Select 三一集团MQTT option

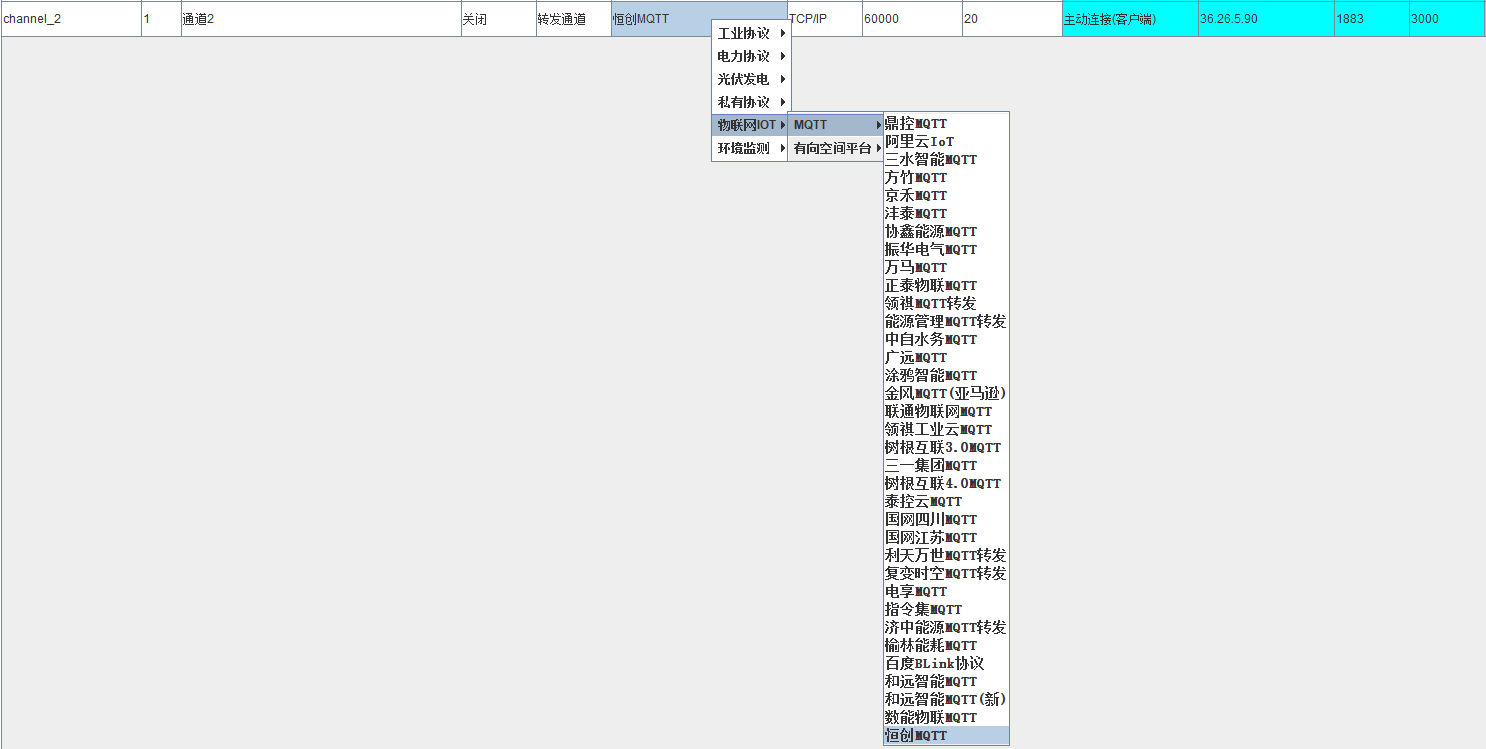pos(946,465)
